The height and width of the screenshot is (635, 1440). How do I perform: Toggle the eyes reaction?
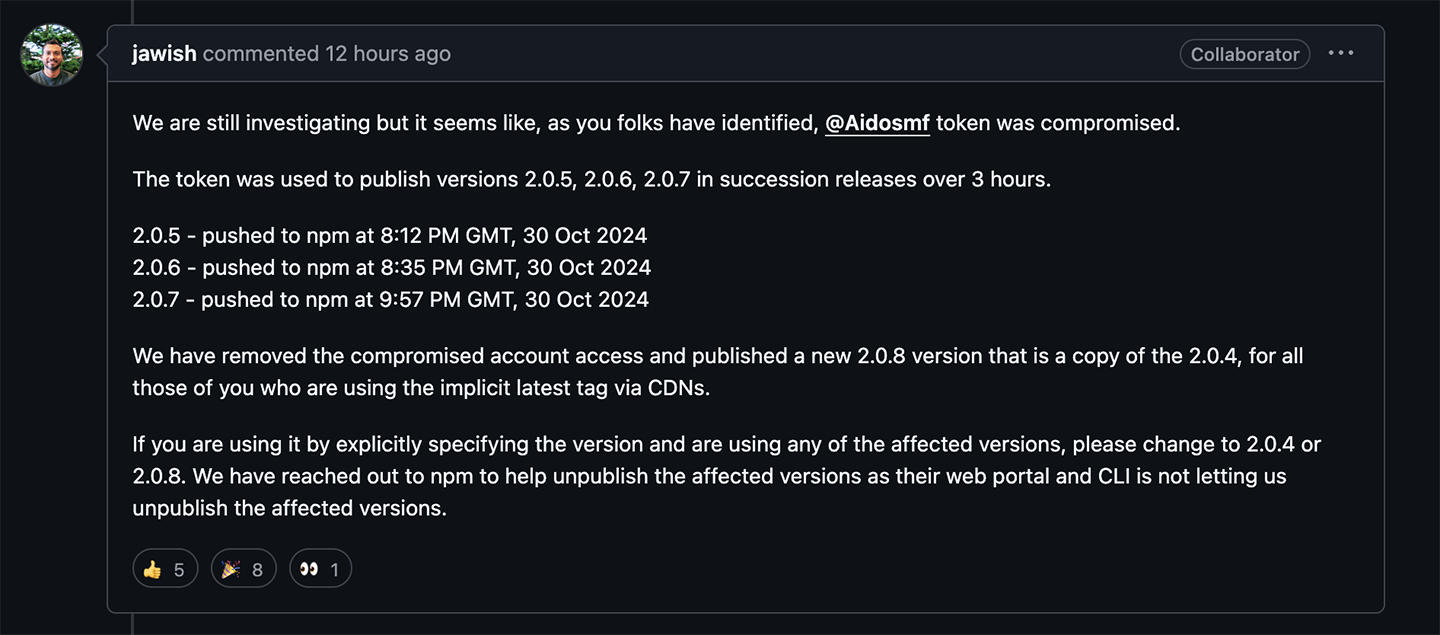tap(320, 569)
